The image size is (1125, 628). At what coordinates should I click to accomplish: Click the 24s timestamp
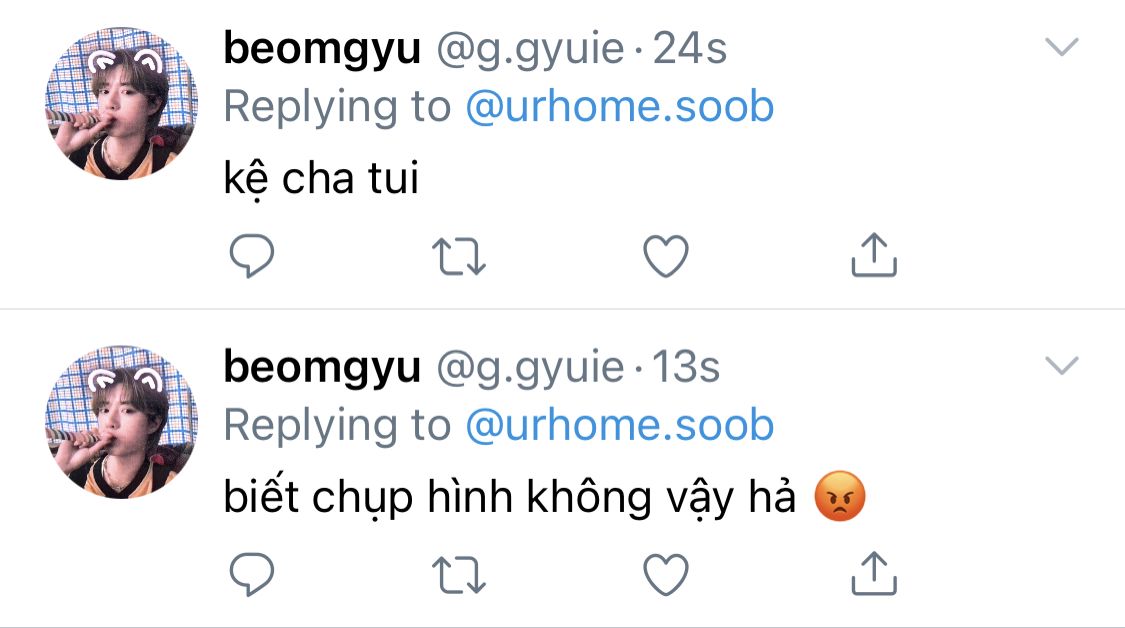689,49
